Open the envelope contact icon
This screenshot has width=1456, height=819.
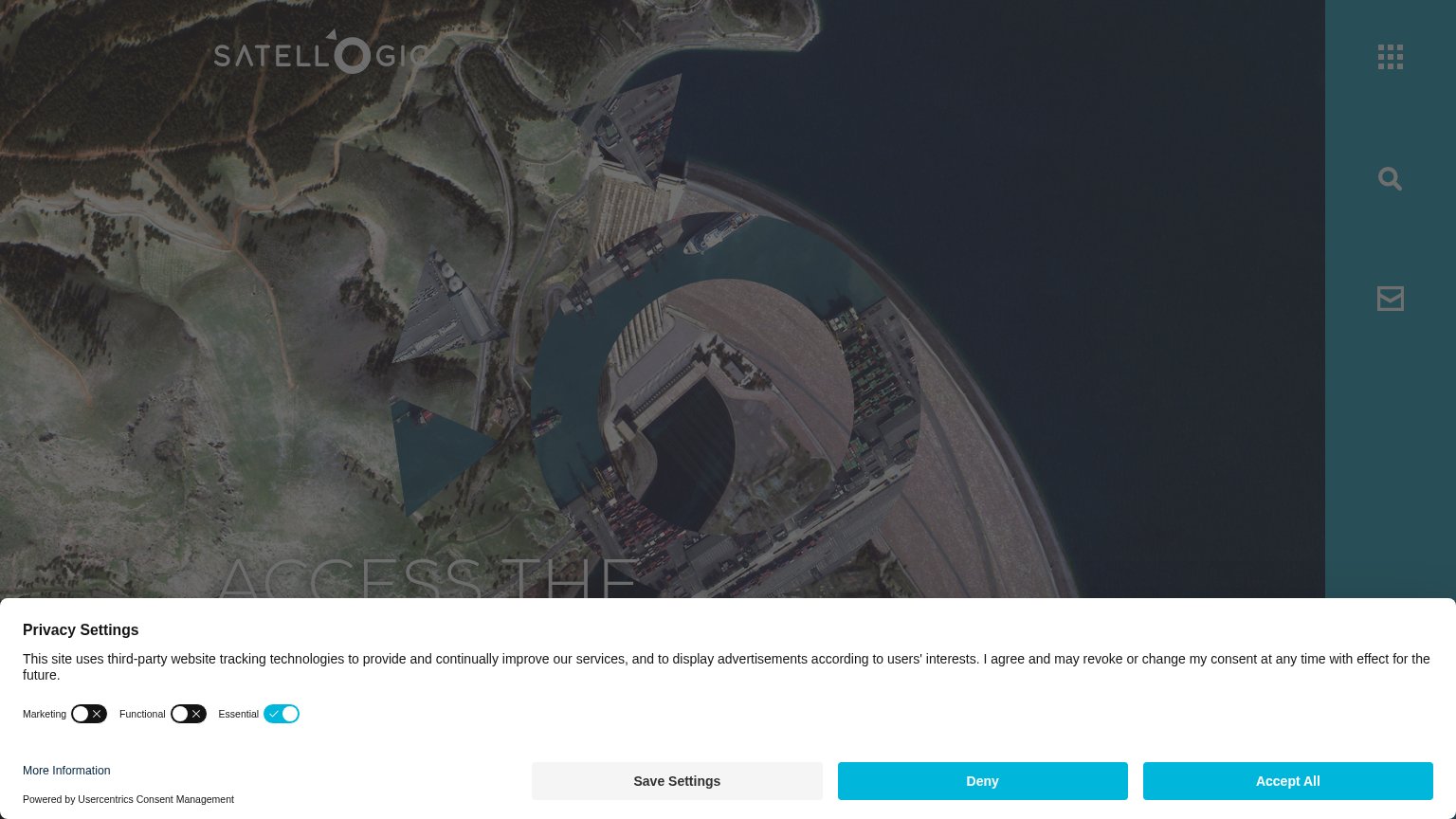1390,299
